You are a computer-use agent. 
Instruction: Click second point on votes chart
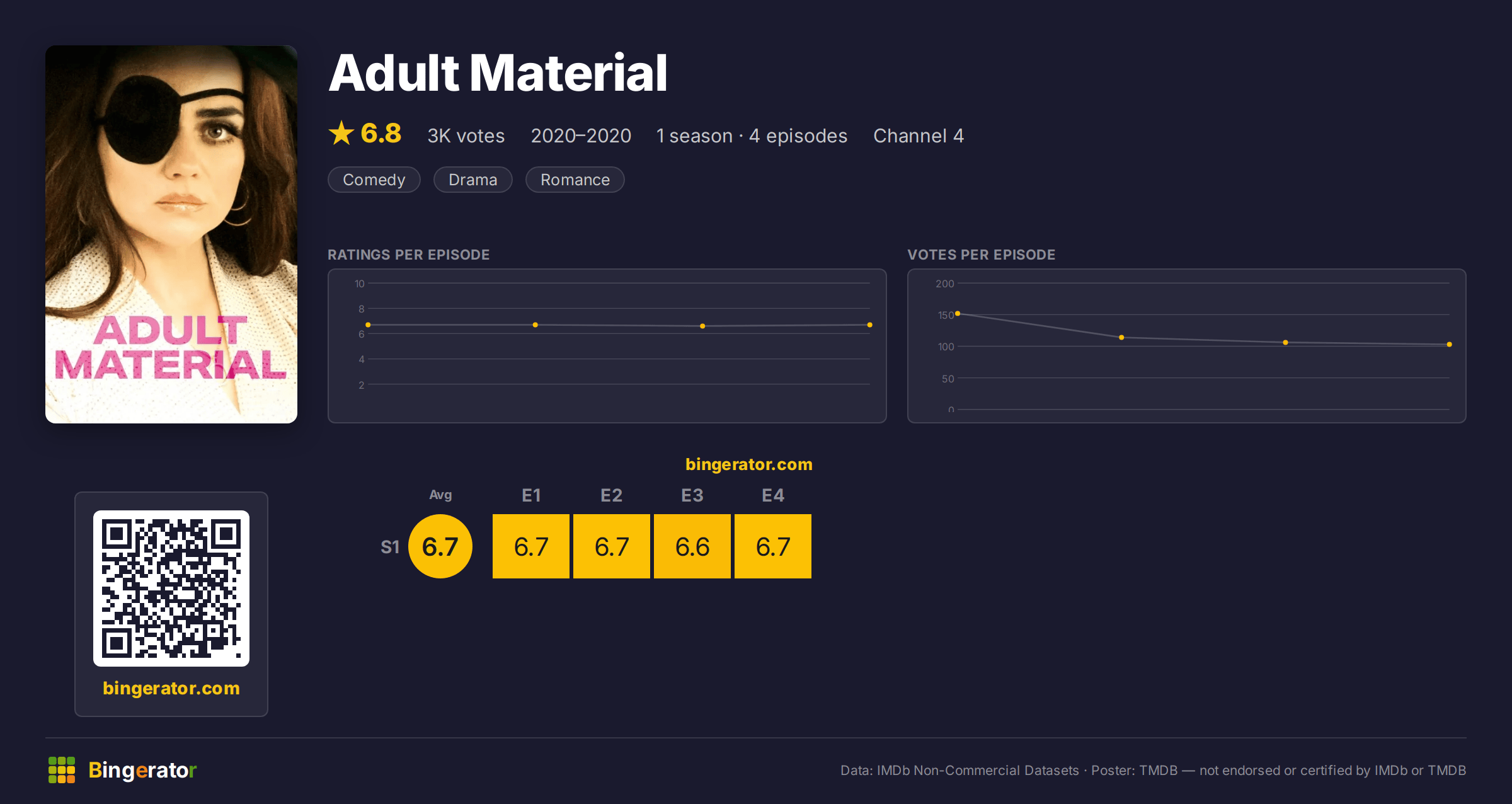(x=1121, y=338)
